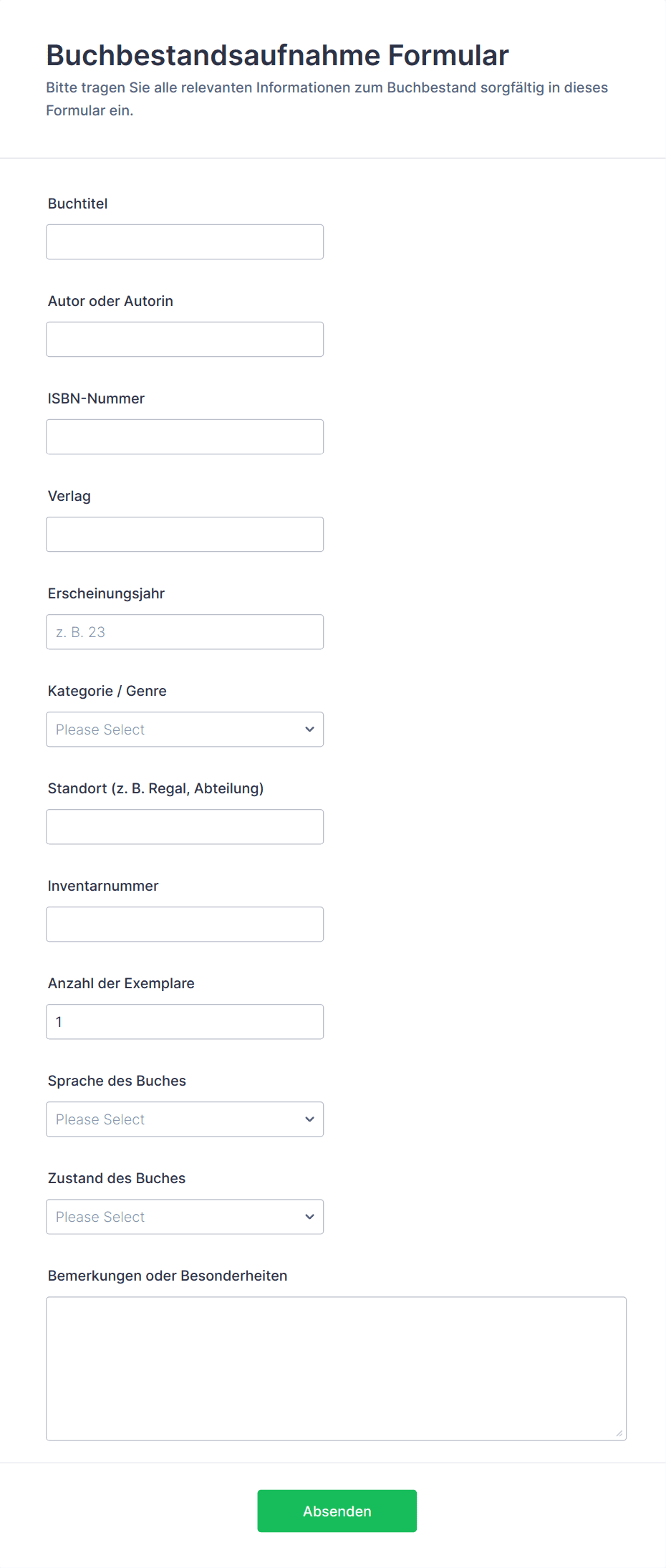Select the Verlag text box
This screenshot has width=666, height=1568.
[185, 535]
